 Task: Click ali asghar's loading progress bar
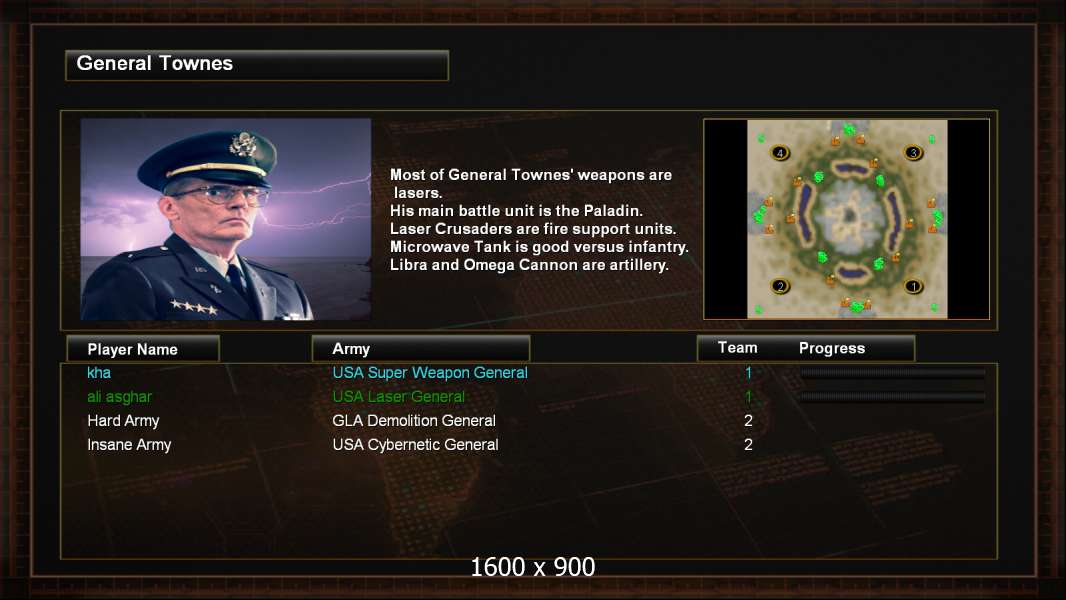point(893,397)
